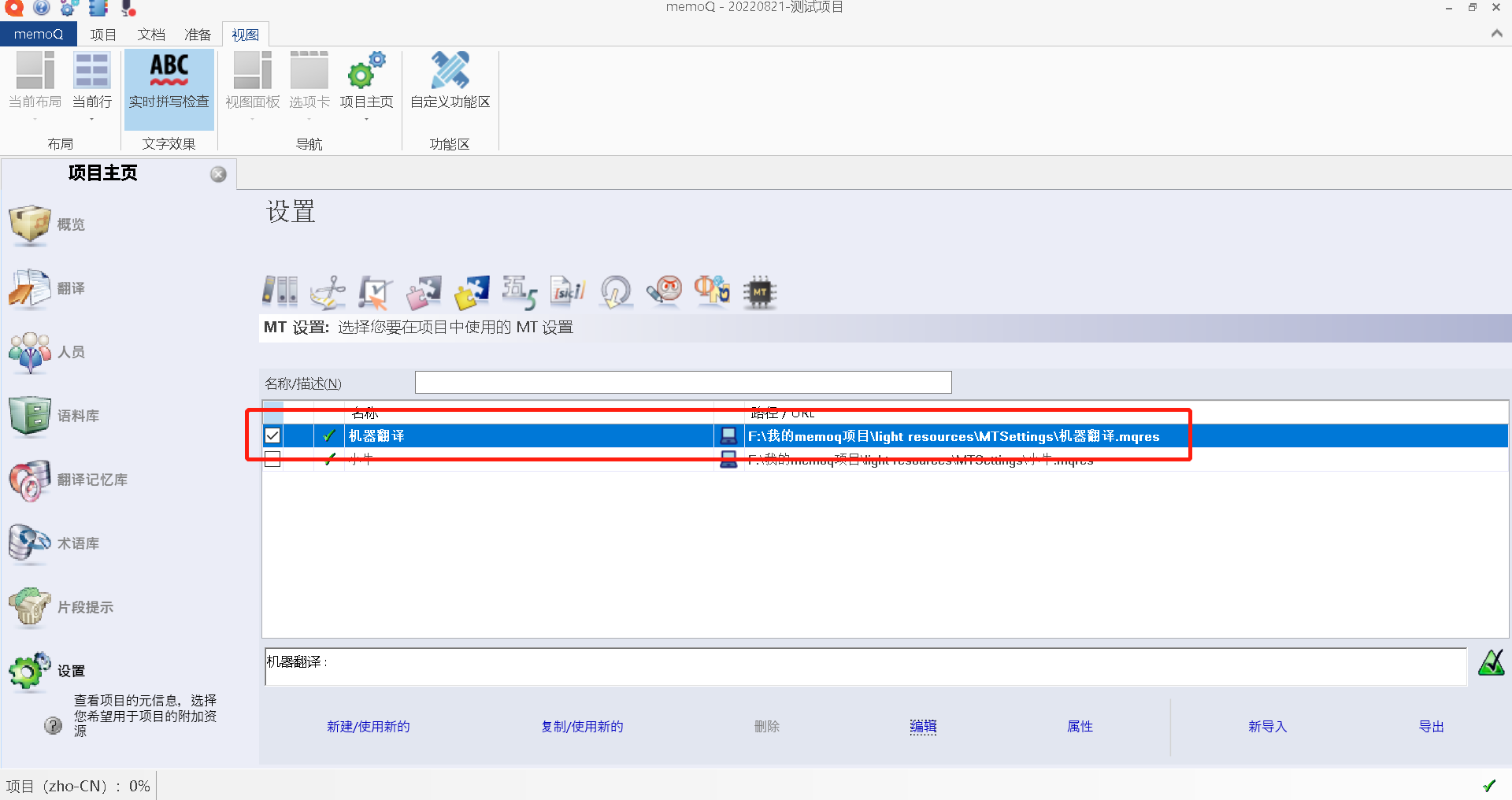
Task: Open the 翻译 translations section
Action: [x=47, y=288]
